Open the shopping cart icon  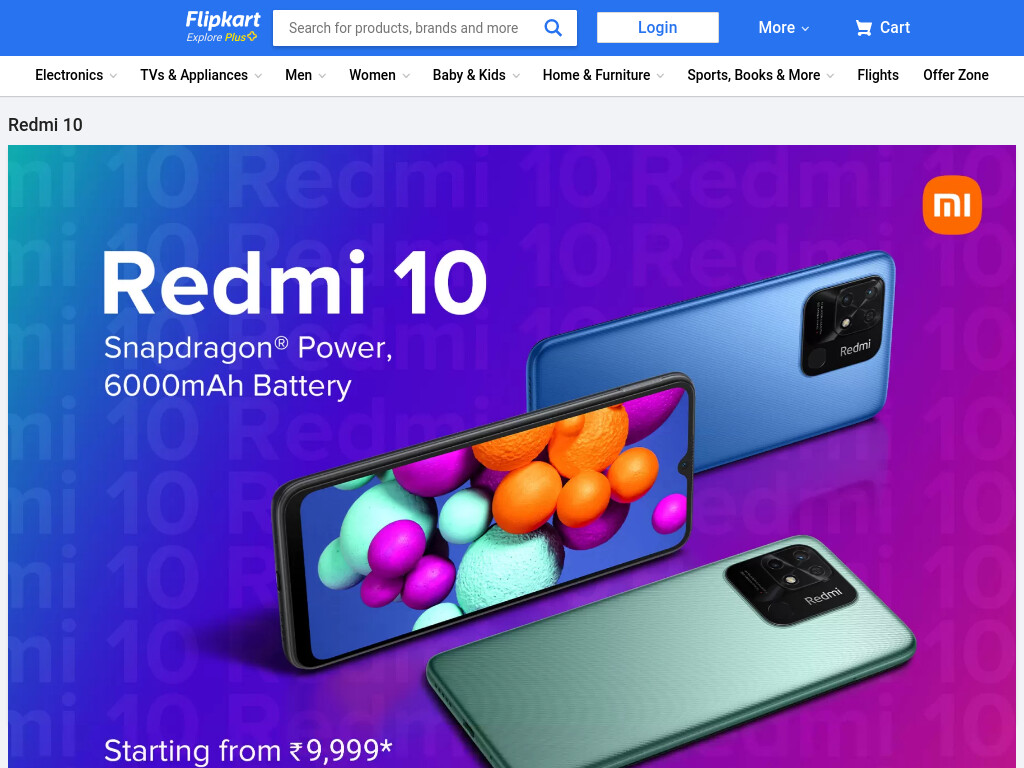coord(863,27)
